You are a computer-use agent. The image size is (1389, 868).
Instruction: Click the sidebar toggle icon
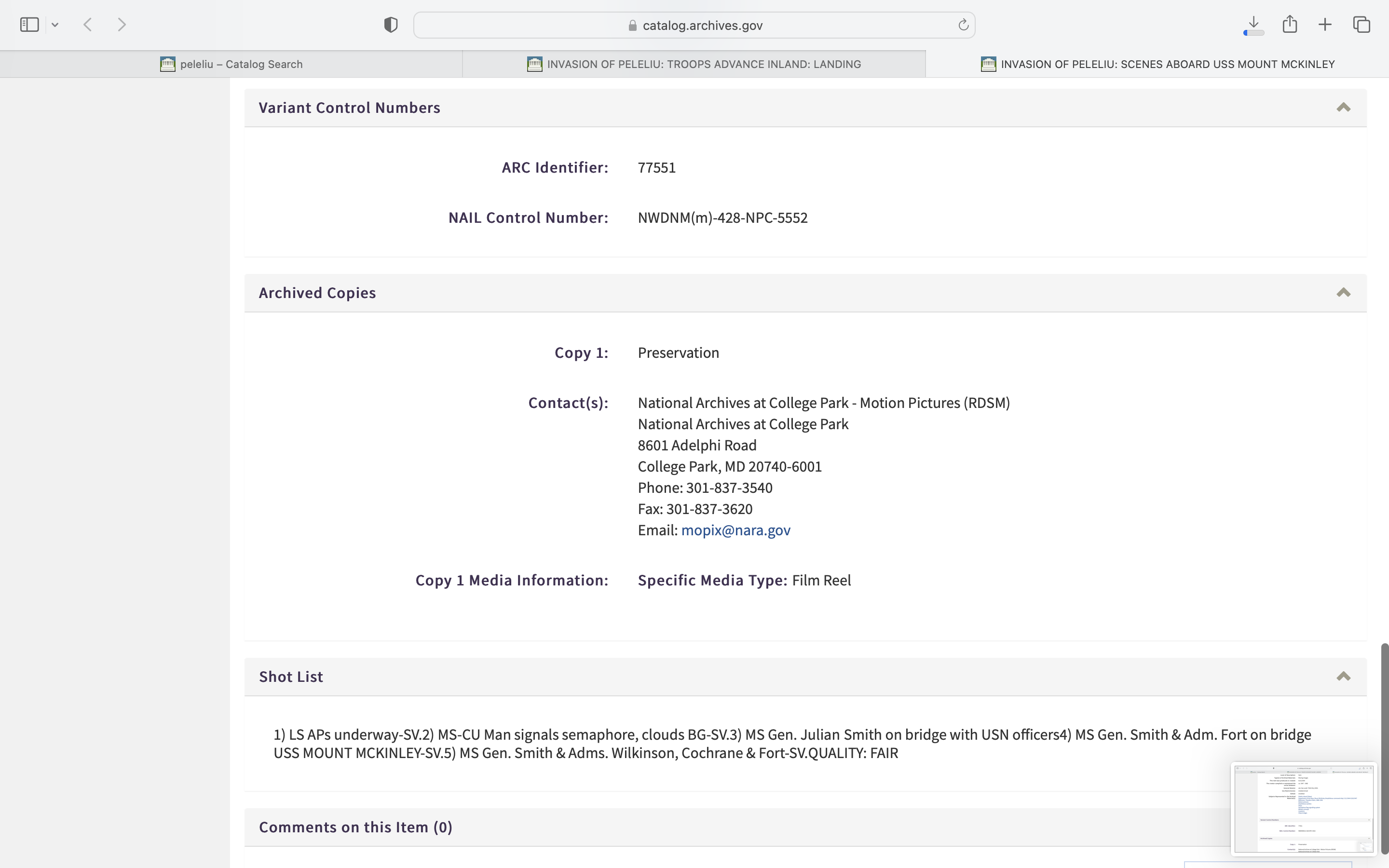click(x=29, y=25)
